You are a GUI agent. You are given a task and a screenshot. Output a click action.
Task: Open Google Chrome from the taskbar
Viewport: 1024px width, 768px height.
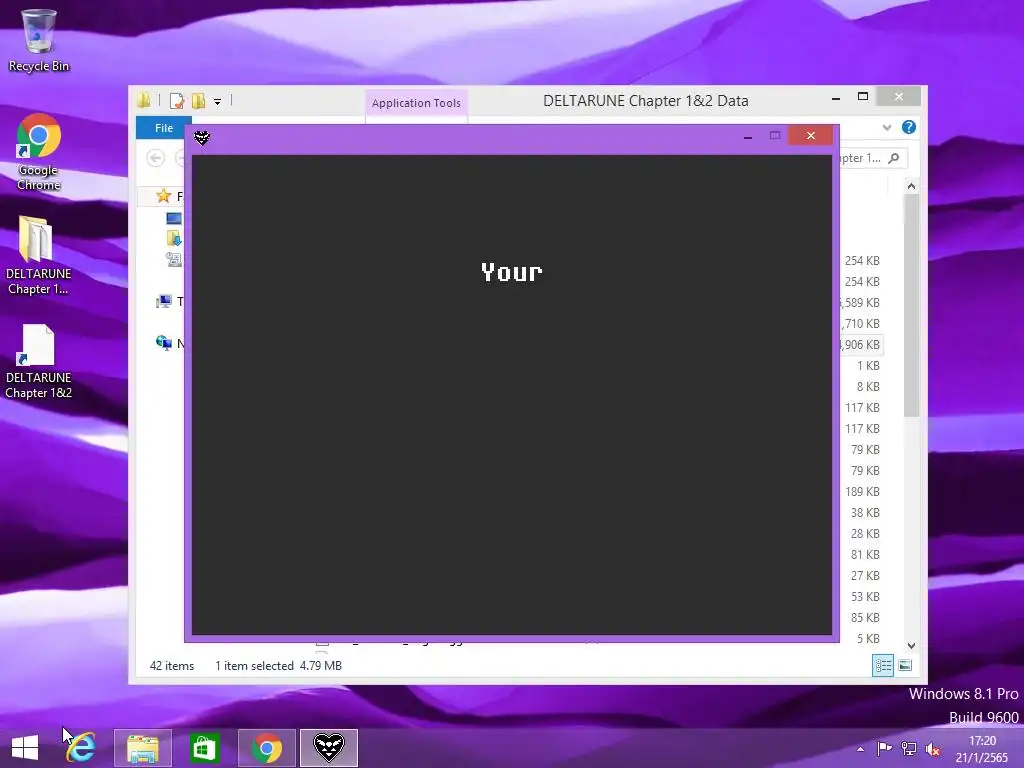point(266,748)
